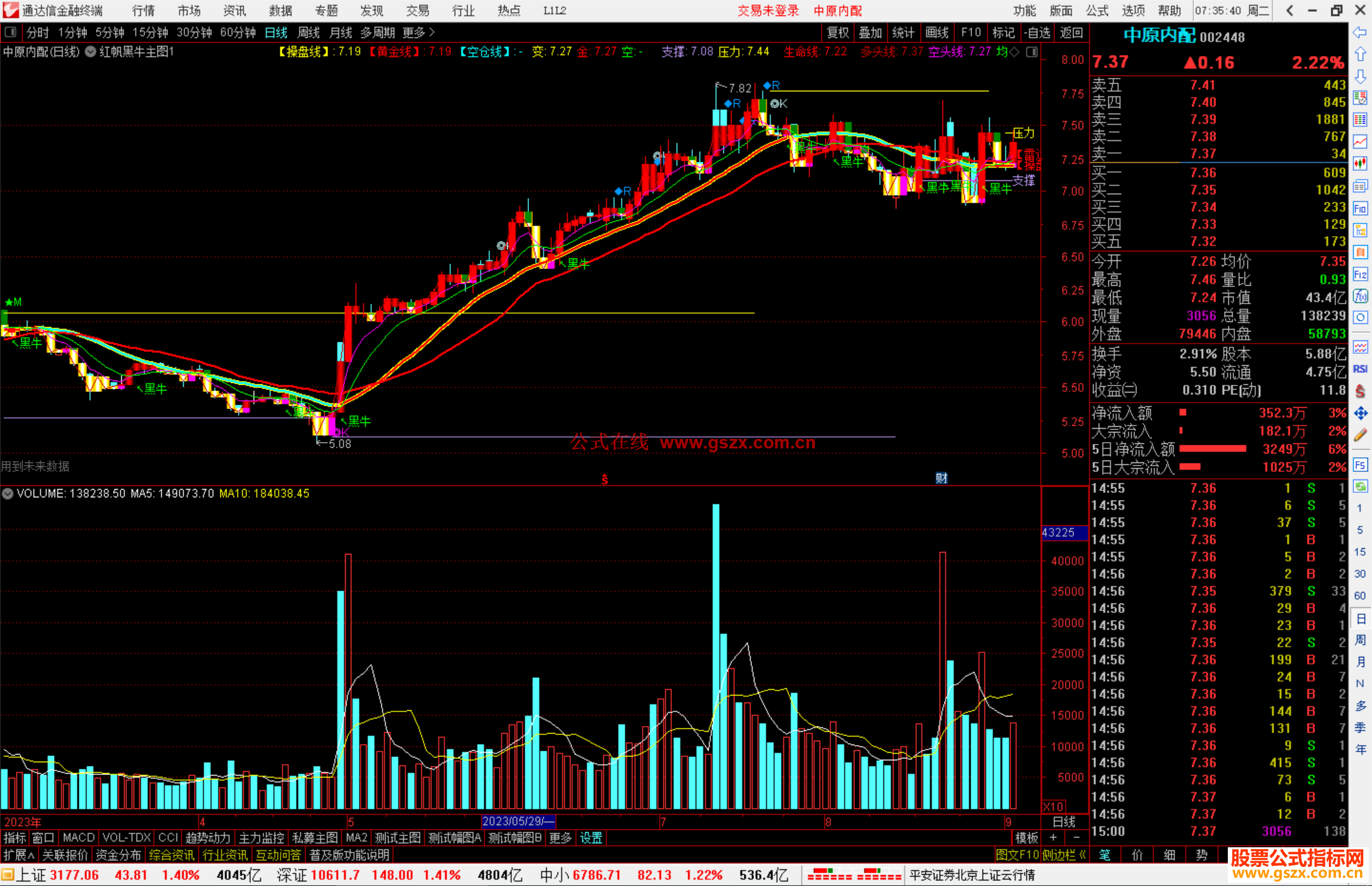Click the F12 trading sidebar icon
Image resolution: width=1372 pixels, height=886 pixels.
[1360, 274]
